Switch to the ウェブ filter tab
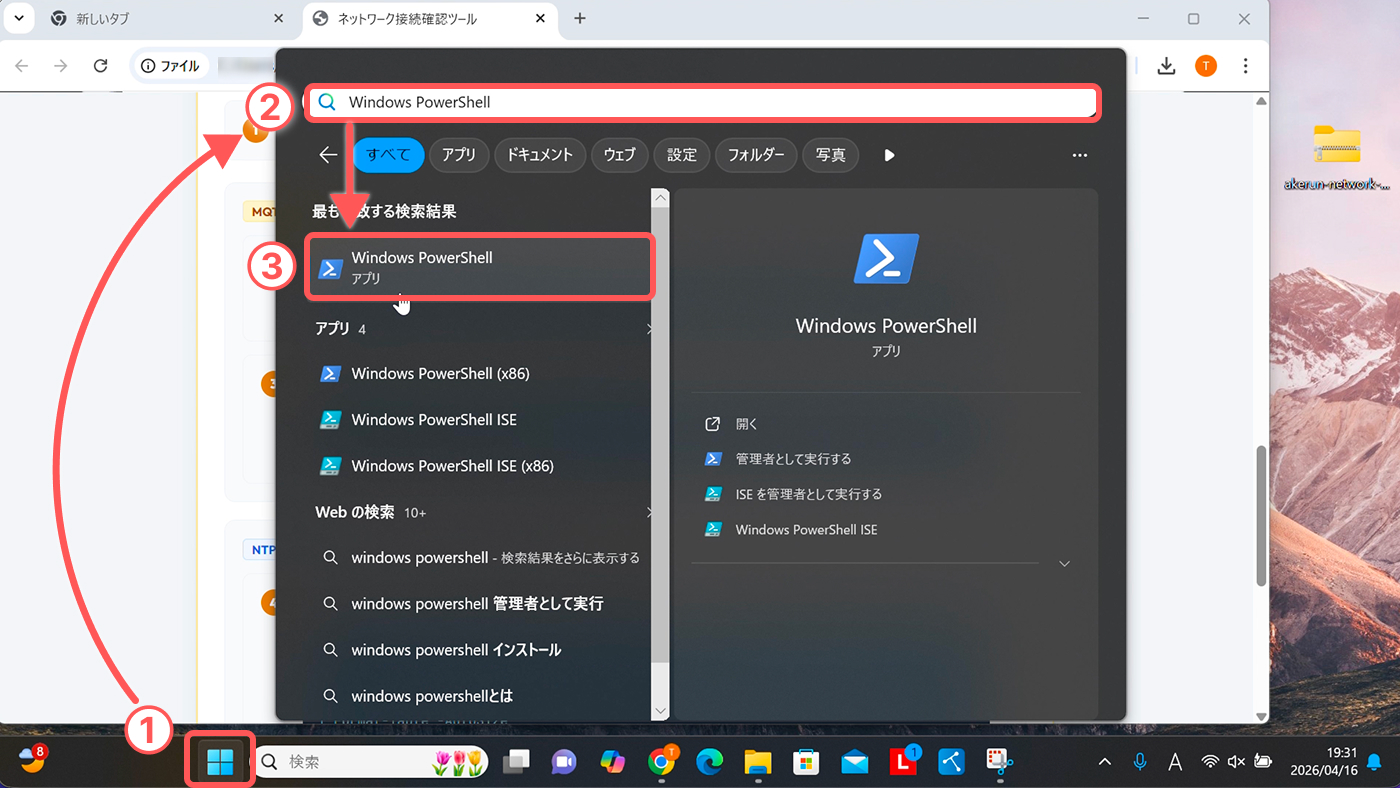The image size is (1400, 788). click(619, 155)
